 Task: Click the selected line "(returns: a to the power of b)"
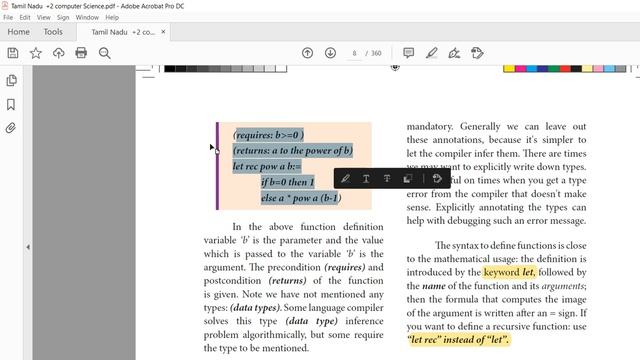(x=293, y=151)
